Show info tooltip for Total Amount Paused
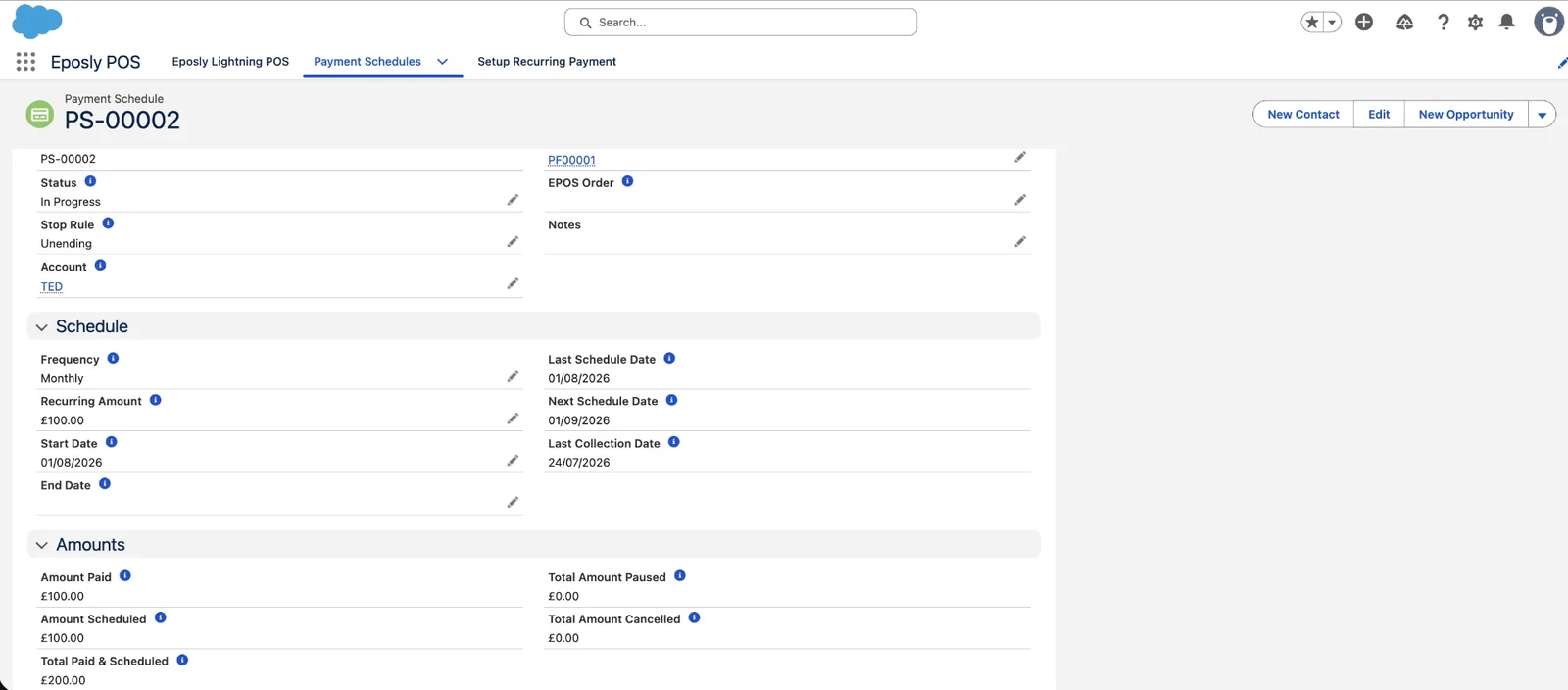Screen dimensions: 1568x690 click(679, 575)
